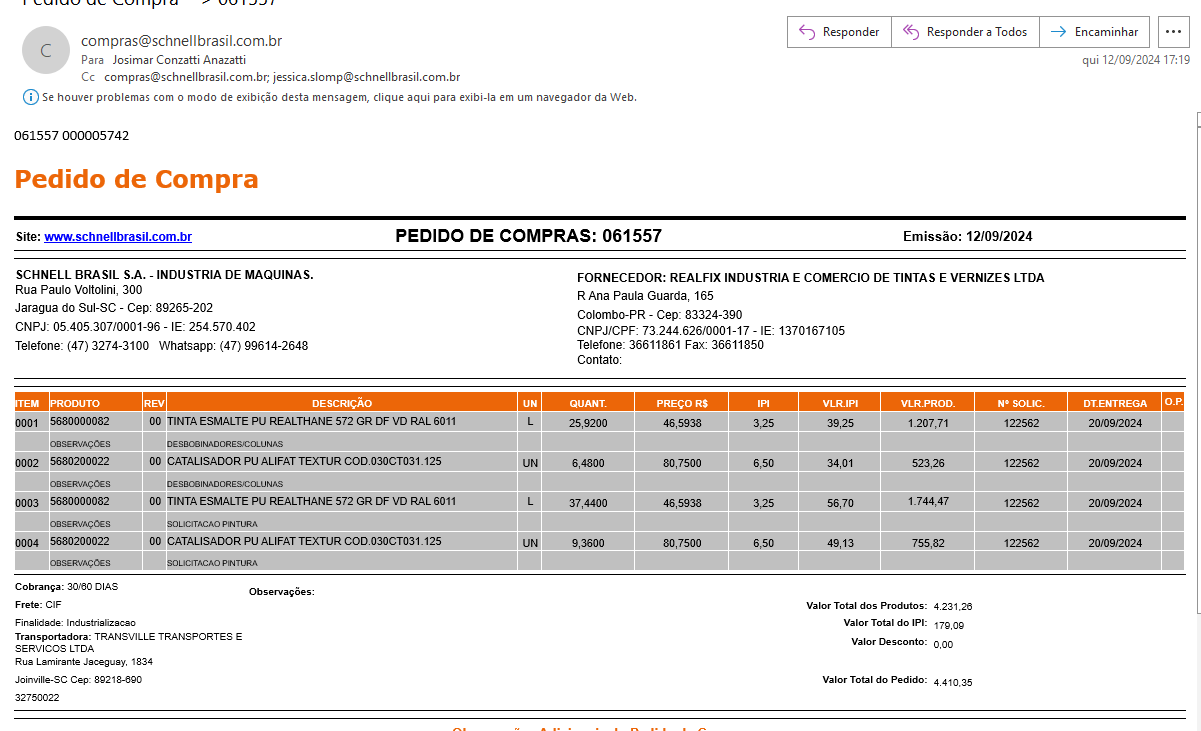The image size is (1201, 731).
Task: Click the PEDIDO DE COMPRAS: 061557 title
Action: click(x=528, y=236)
